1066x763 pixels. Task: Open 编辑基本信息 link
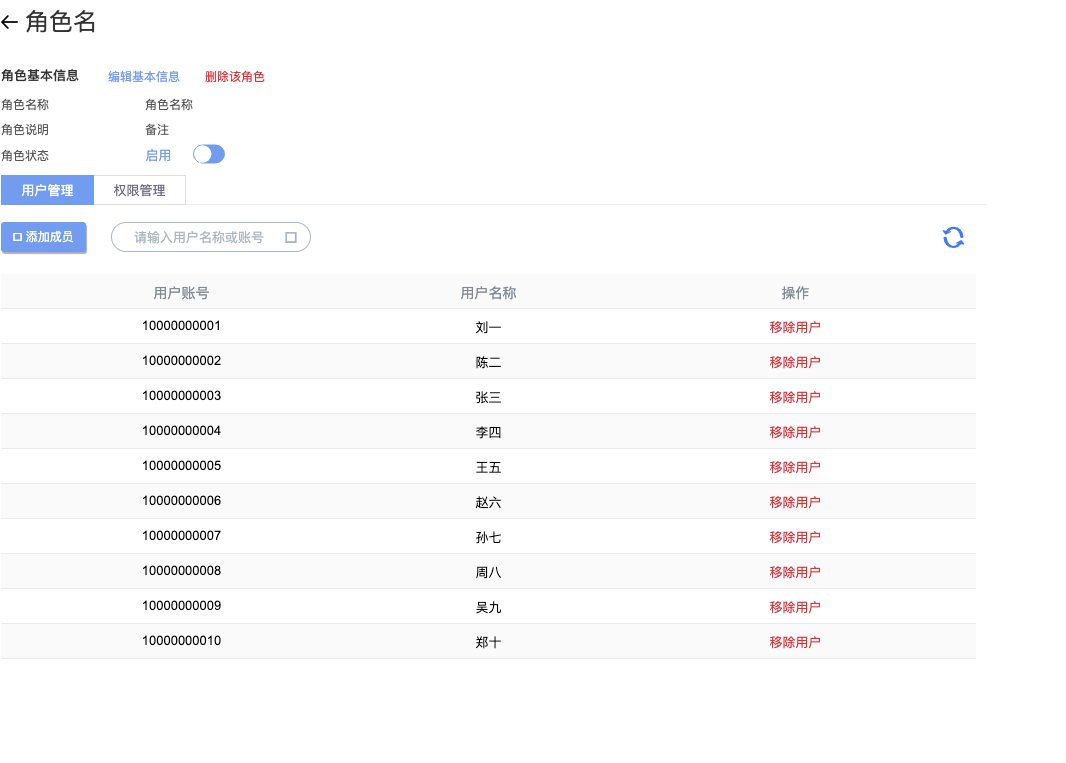coord(143,77)
